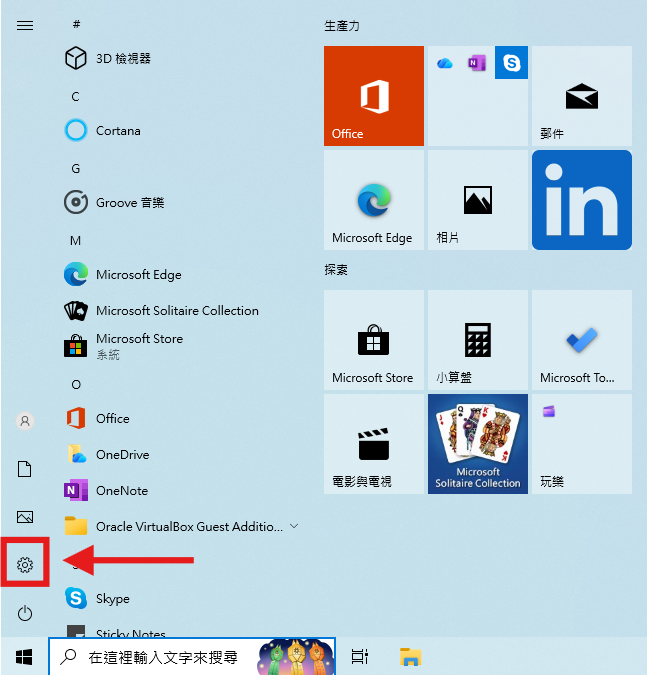Launch Office from the app list

click(x=97, y=418)
